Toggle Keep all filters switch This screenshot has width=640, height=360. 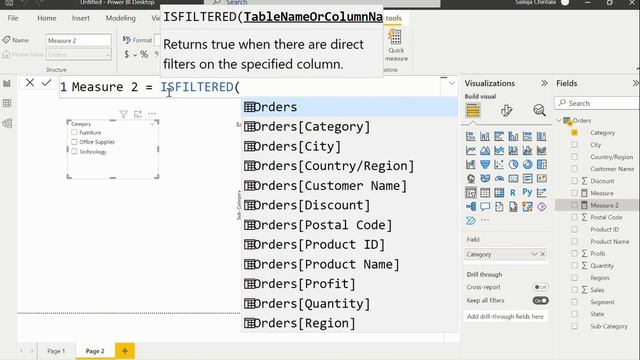coord(540,300)
